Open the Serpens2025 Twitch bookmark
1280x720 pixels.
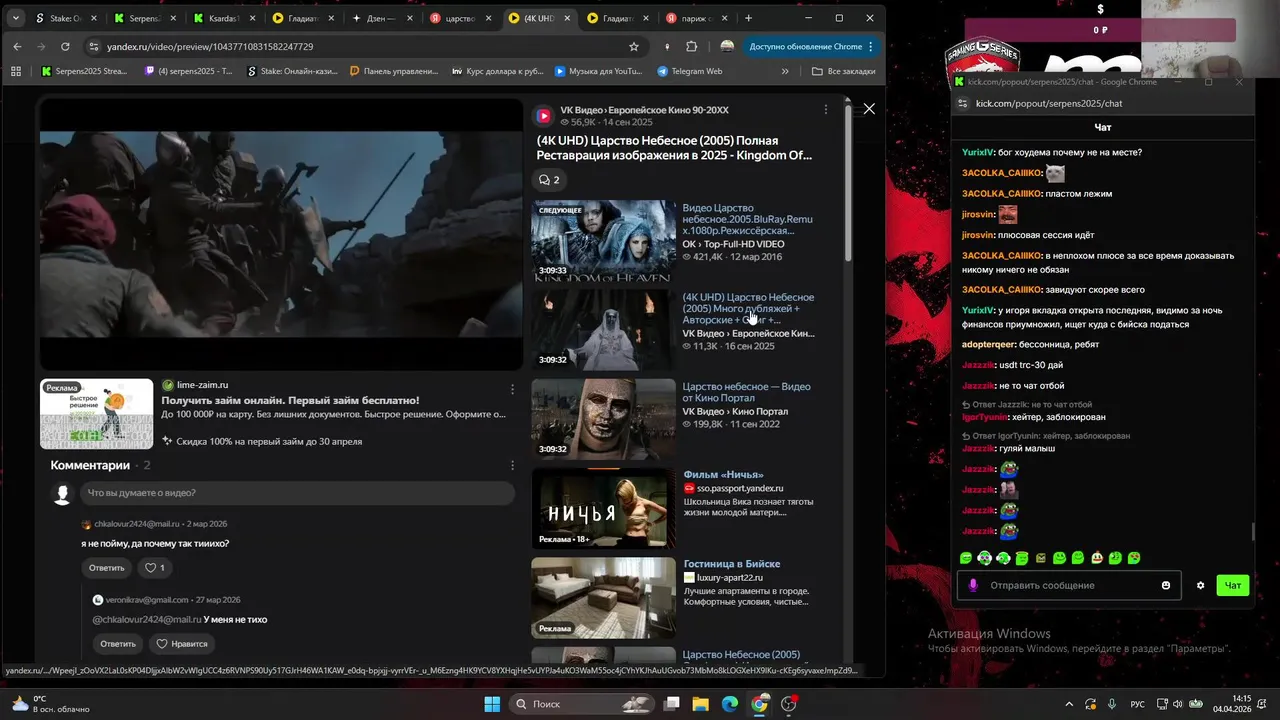point(189,71)
